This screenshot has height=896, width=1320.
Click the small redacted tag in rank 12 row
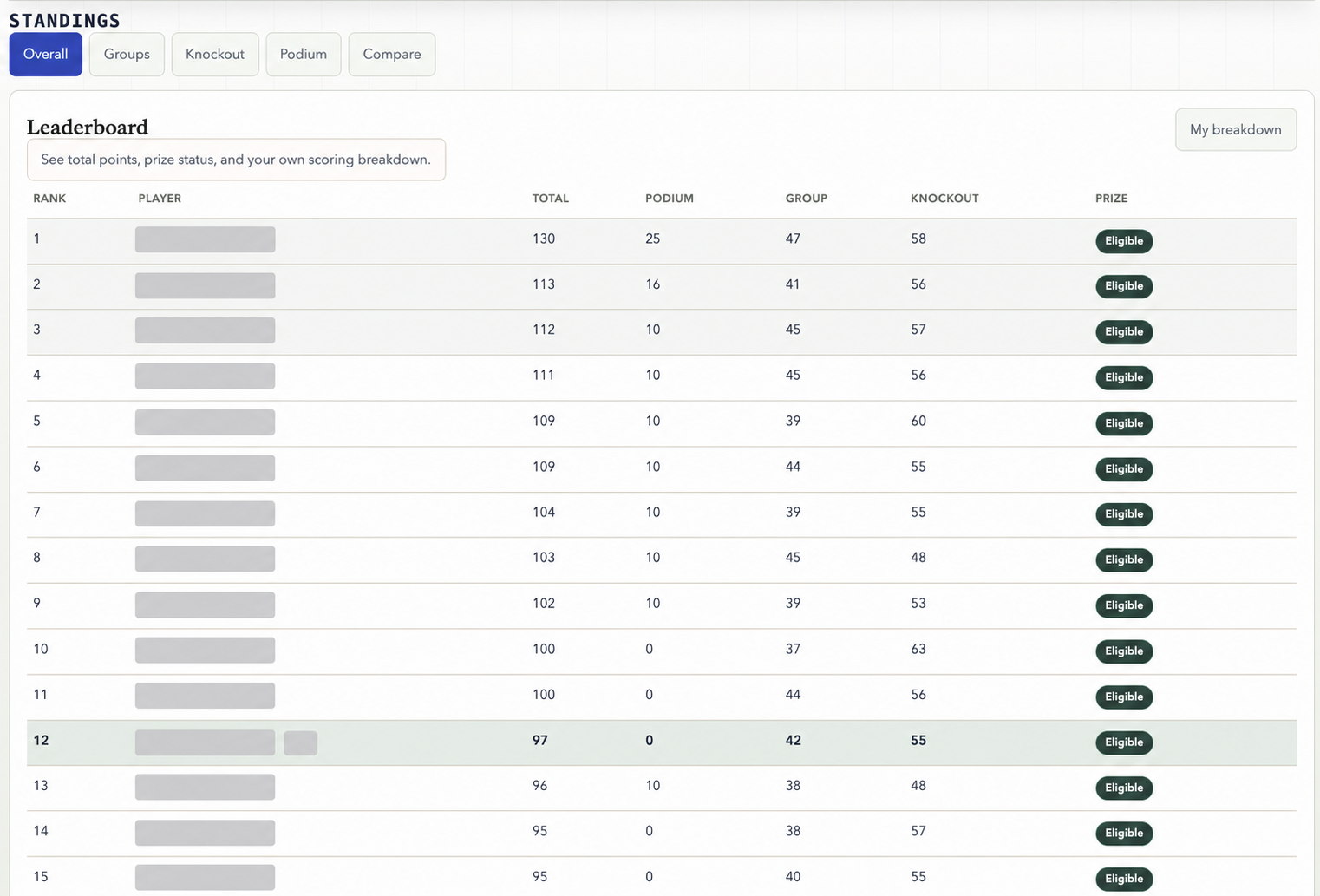(301, 742)
